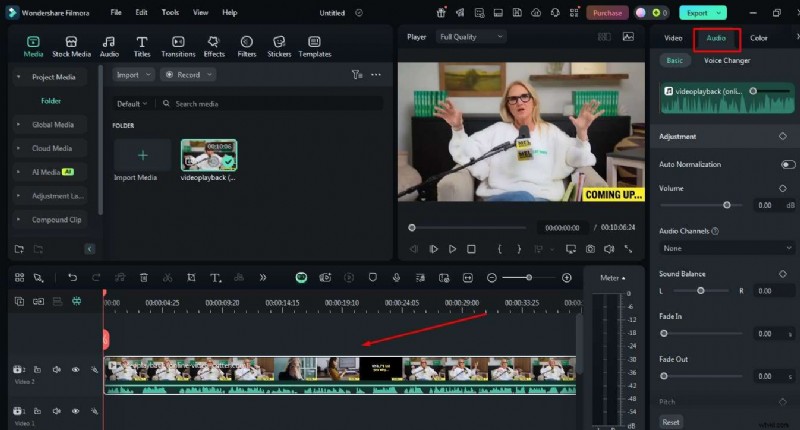Open the Full Quality player dropdown
The image size is (800, 430).
click(x=472, y=37)
